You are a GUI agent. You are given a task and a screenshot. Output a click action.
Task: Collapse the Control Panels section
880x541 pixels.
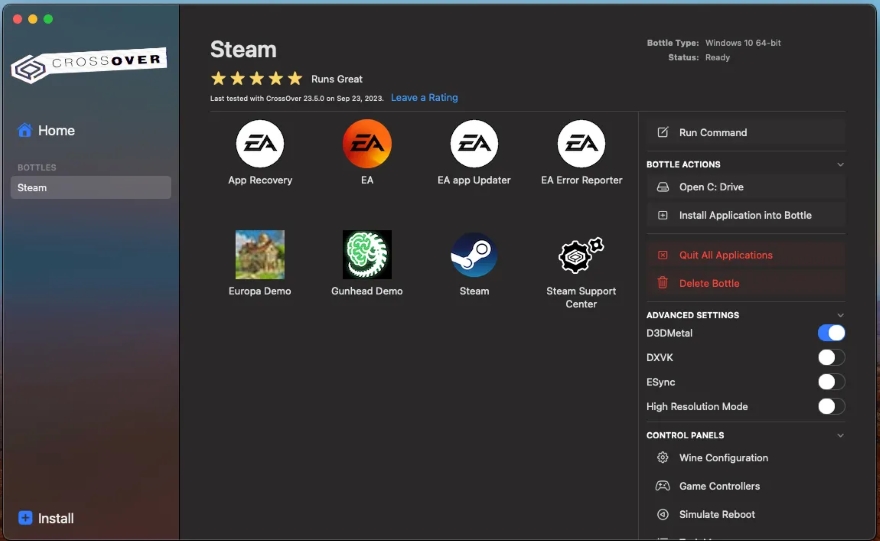840,435
